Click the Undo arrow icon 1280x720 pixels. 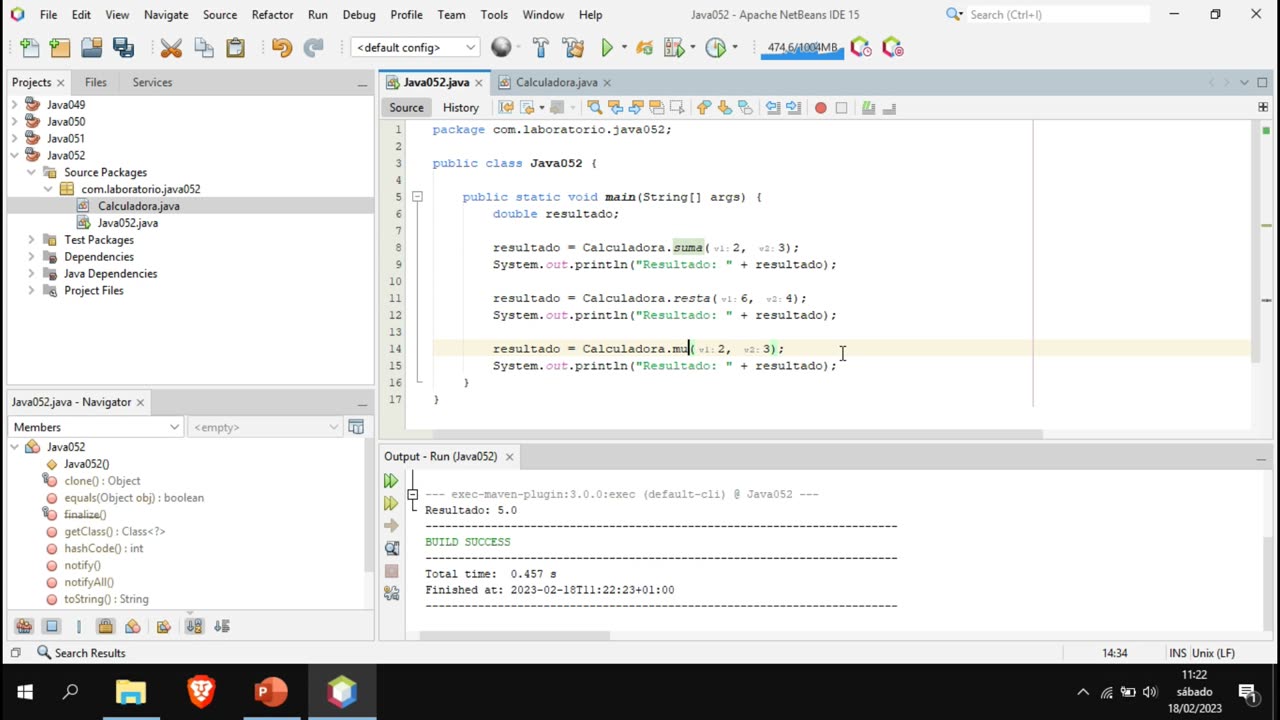281,47
